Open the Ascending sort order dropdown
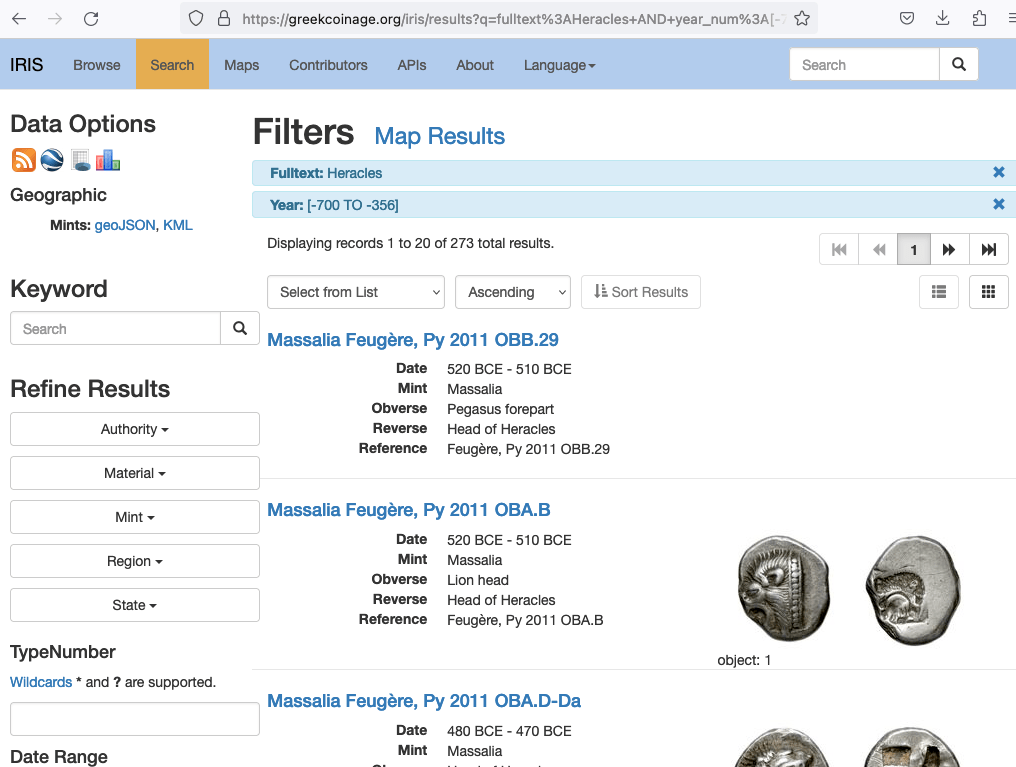This screenshot has width=1016, height=767. point(512,292)
